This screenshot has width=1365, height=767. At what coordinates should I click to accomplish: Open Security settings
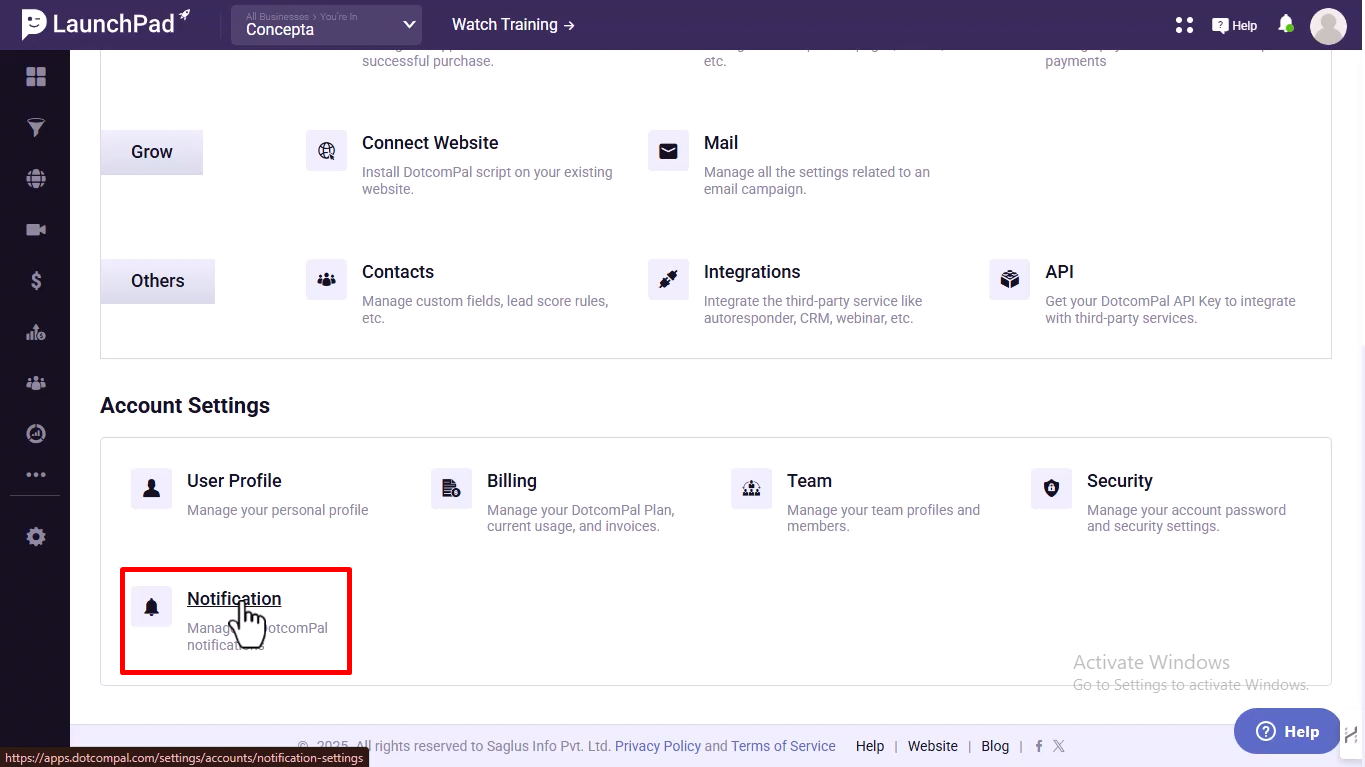1120,481
